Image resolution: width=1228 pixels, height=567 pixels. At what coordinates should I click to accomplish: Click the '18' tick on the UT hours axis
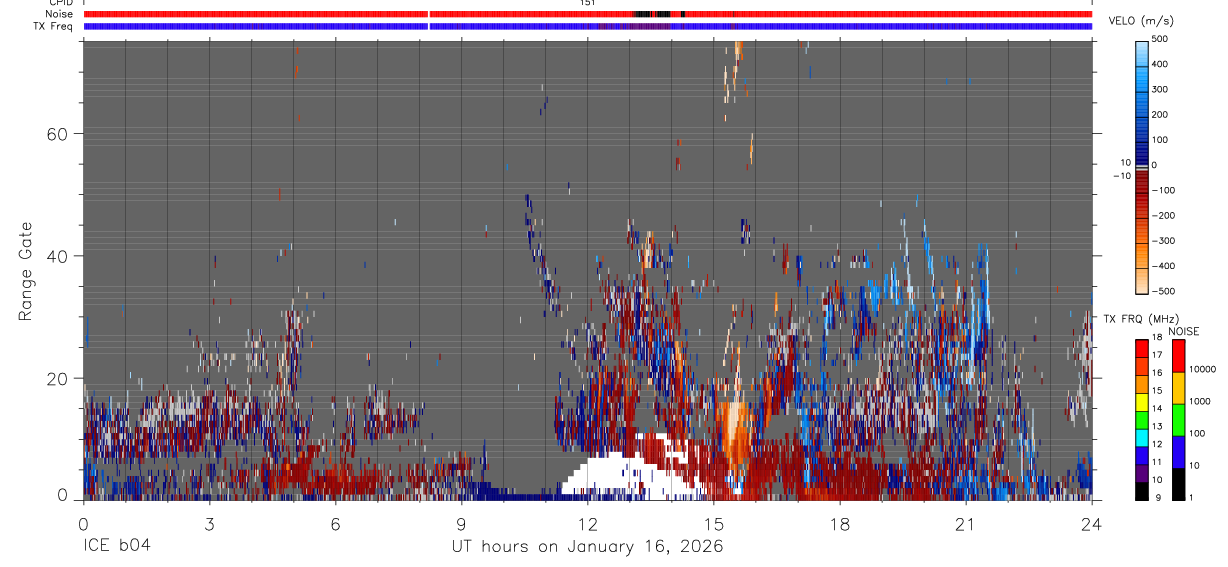[x=840, y=523]
